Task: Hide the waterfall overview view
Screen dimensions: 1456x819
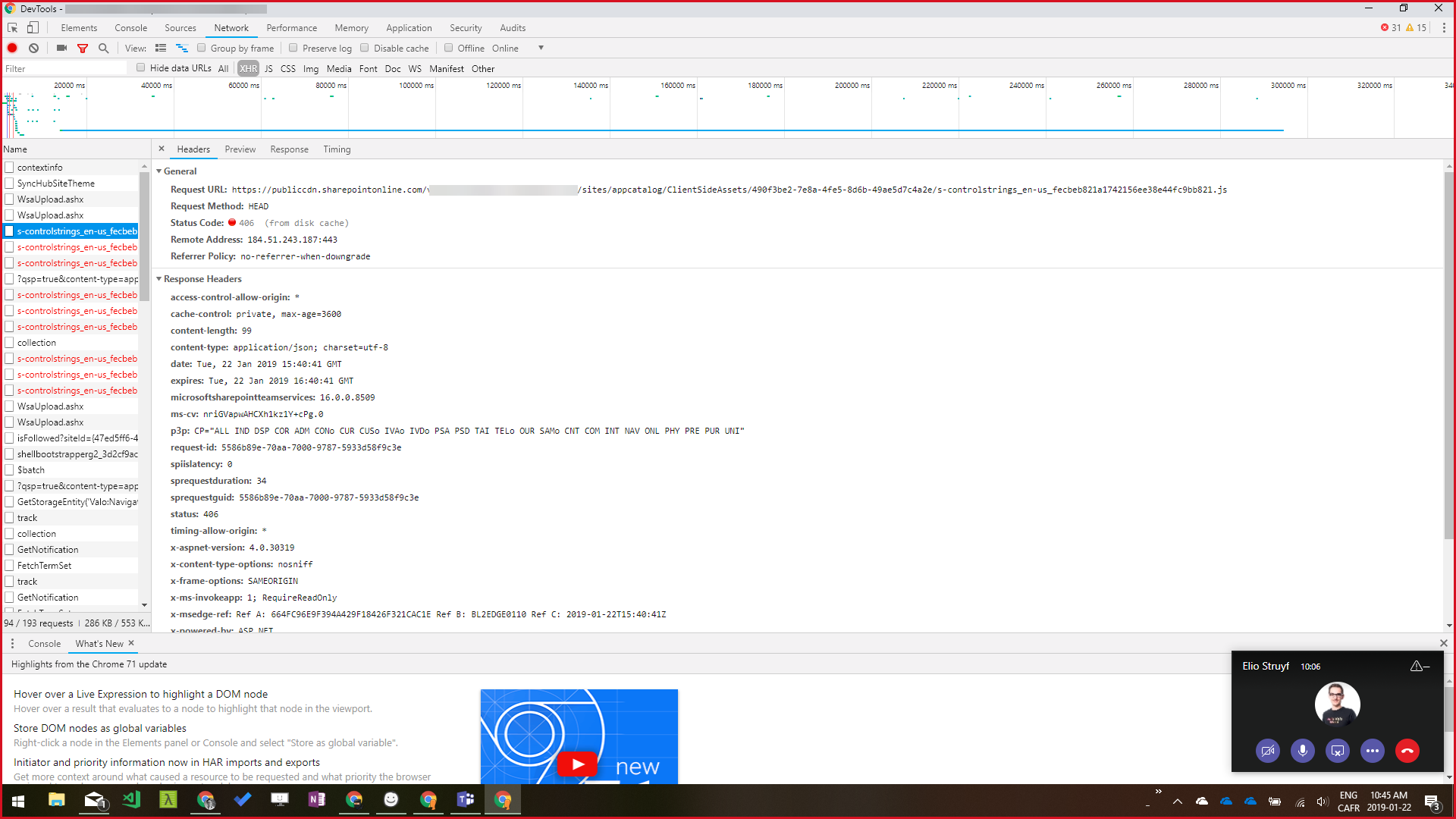Action: [181, 48]
